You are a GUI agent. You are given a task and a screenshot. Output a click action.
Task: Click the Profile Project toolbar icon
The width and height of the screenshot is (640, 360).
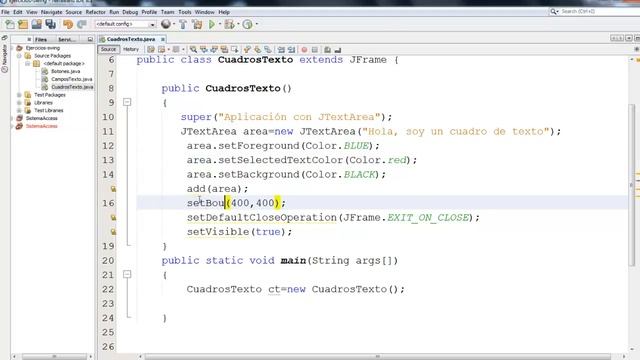click(247, 24)
